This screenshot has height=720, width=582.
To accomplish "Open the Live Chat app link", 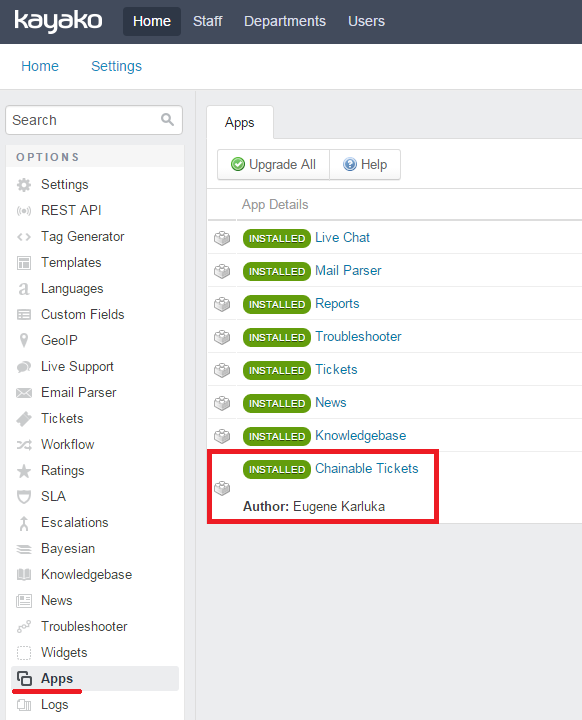I will 342,237.
